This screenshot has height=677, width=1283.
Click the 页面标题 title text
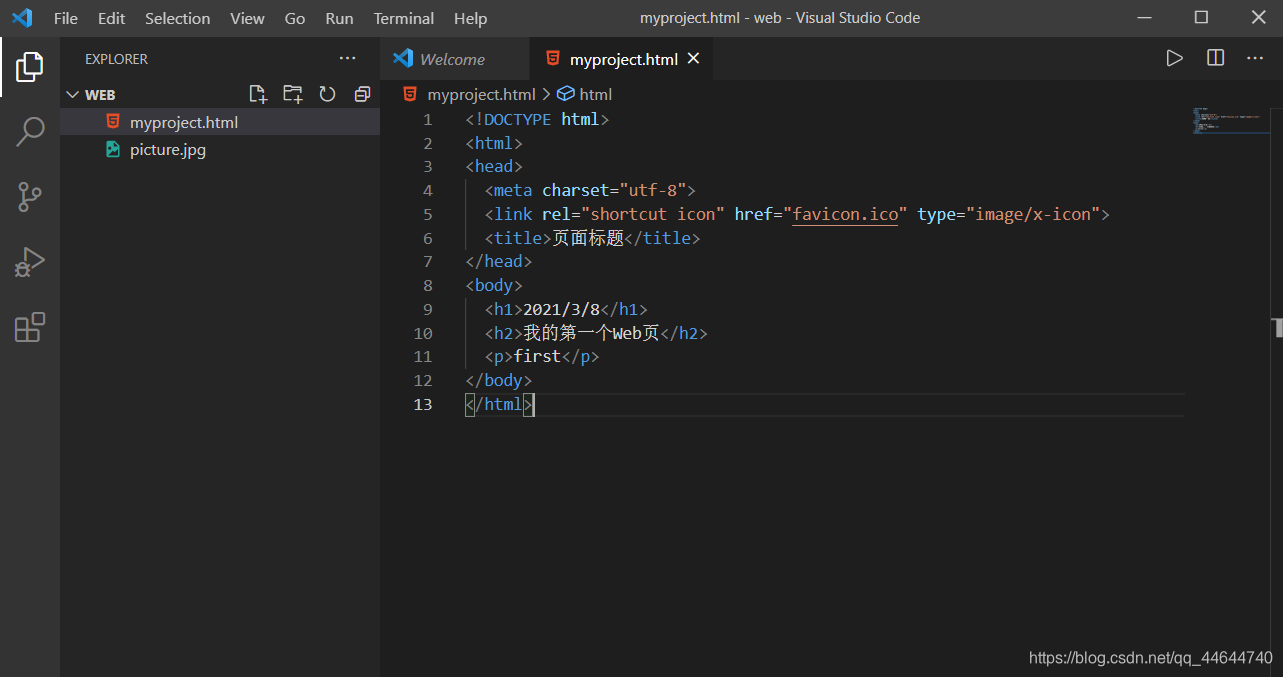(x=588, y=238)
